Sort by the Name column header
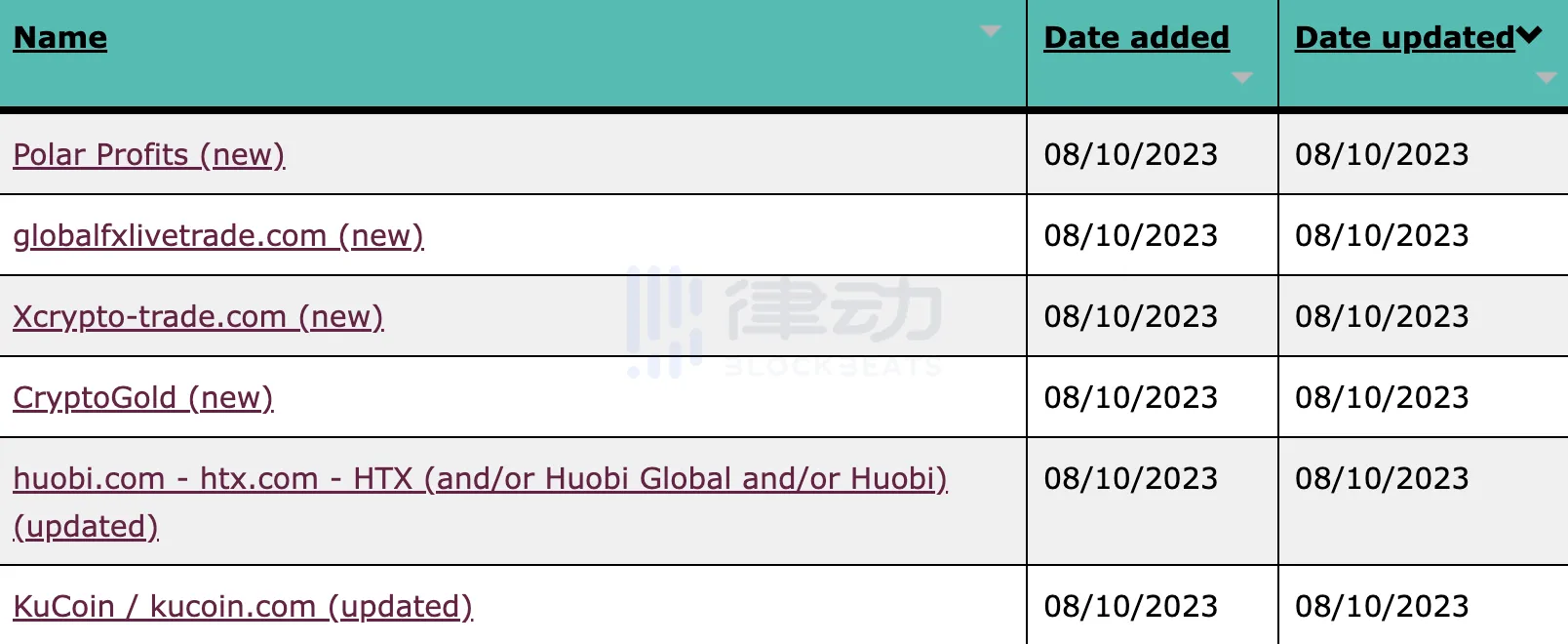The width and height of the screenshot is (1568, 644). pyautogui.click(x=60, y=37)
